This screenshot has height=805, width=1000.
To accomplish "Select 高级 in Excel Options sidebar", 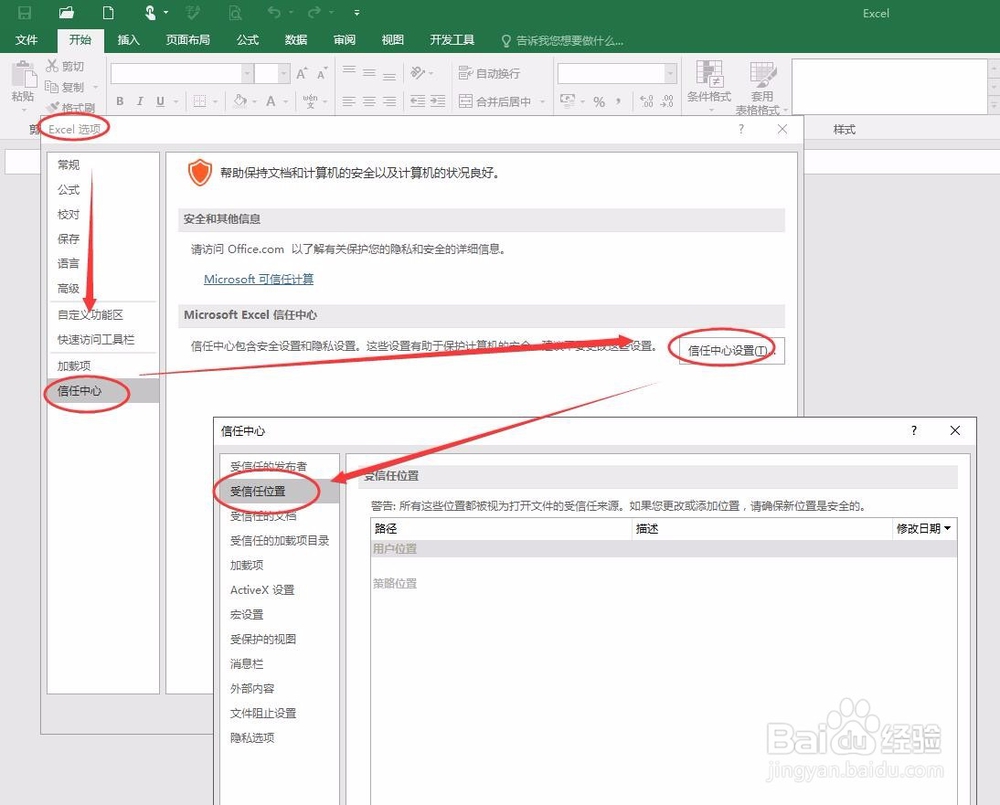I will [x=68, y=288].
